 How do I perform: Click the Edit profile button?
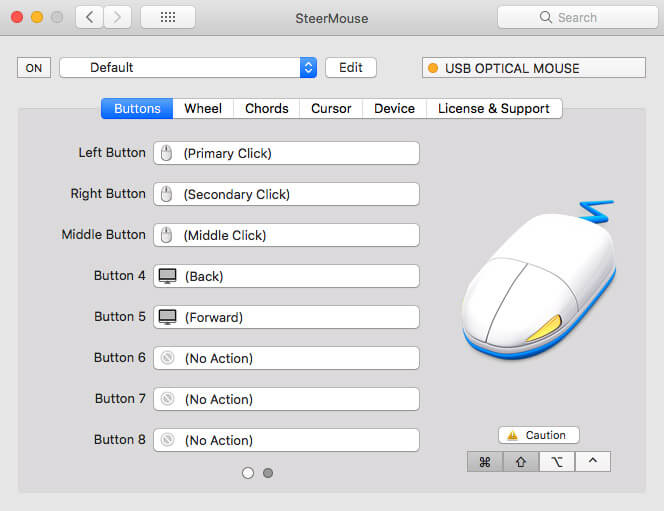coord(351,68)
